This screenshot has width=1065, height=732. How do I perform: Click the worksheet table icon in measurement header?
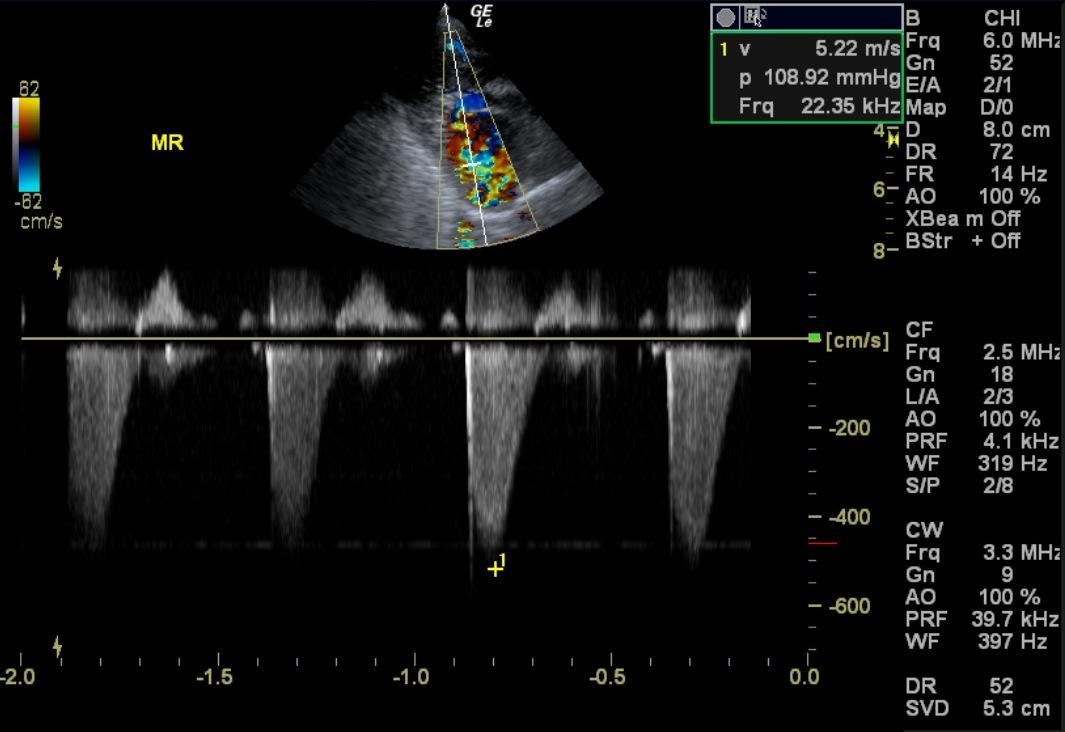tap(754, 17)
